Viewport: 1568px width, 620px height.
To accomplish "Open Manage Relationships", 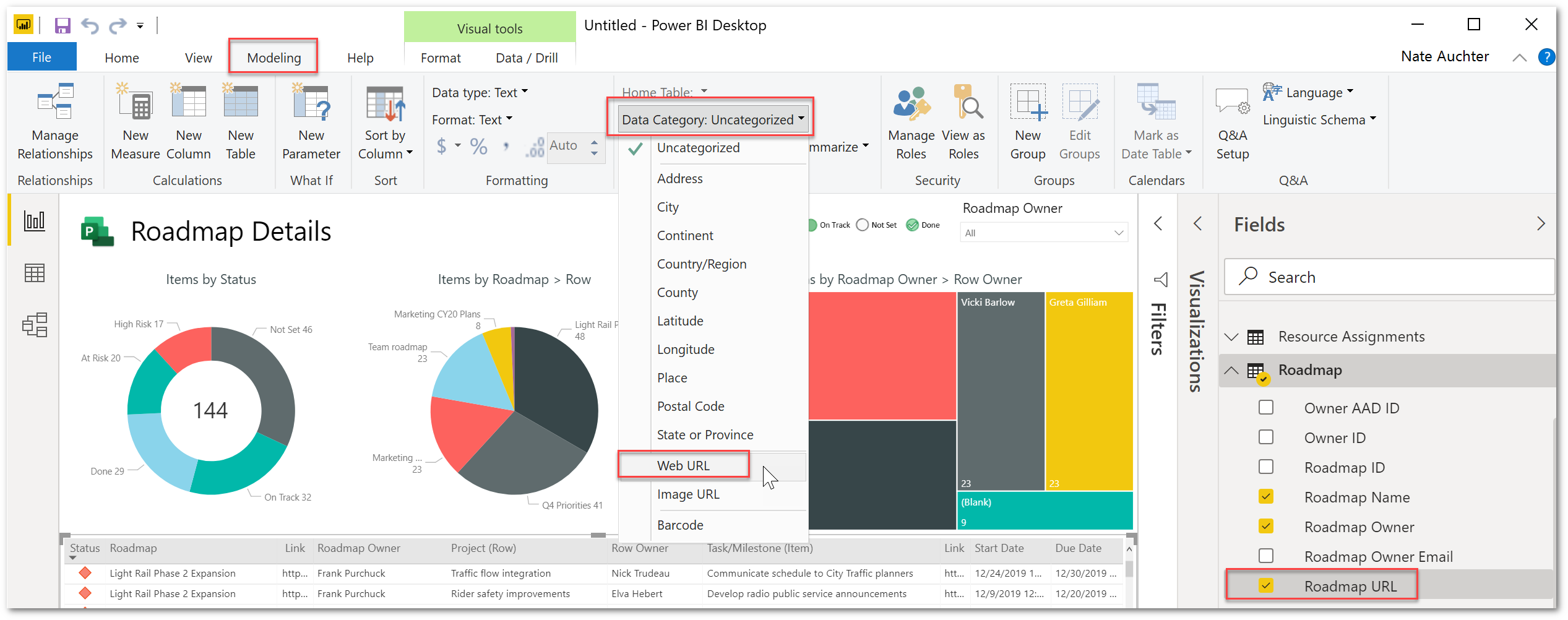I will coord(55,122).
